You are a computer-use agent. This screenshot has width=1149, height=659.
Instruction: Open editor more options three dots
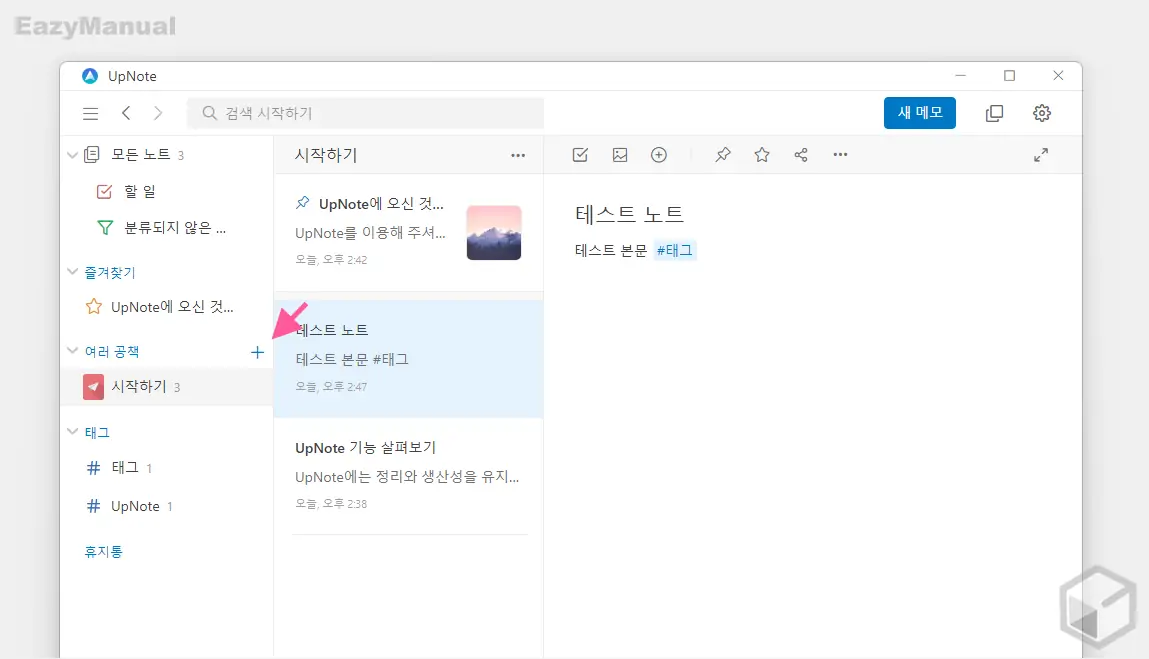840,155
